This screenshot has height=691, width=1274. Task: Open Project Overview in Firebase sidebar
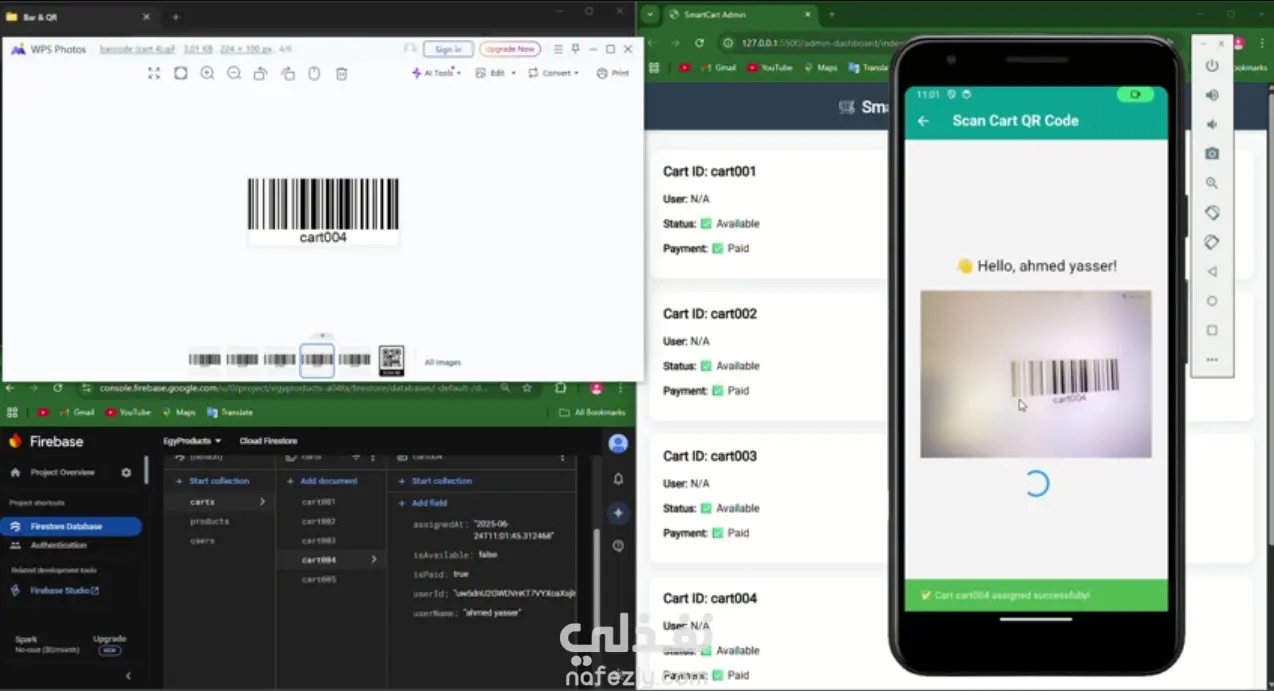[62, 472]
